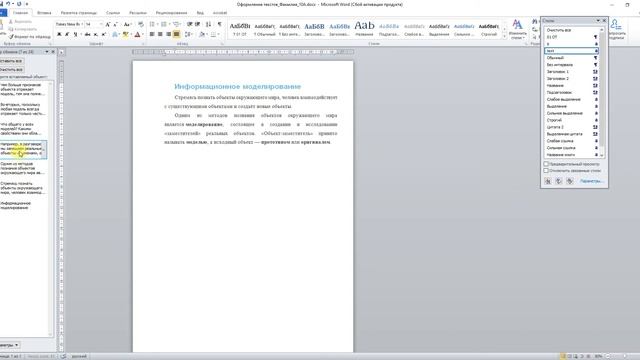Open the Styles pane options dropdown arrow
This screenshot has width=640, height=360.
click(x=598, y=20)
